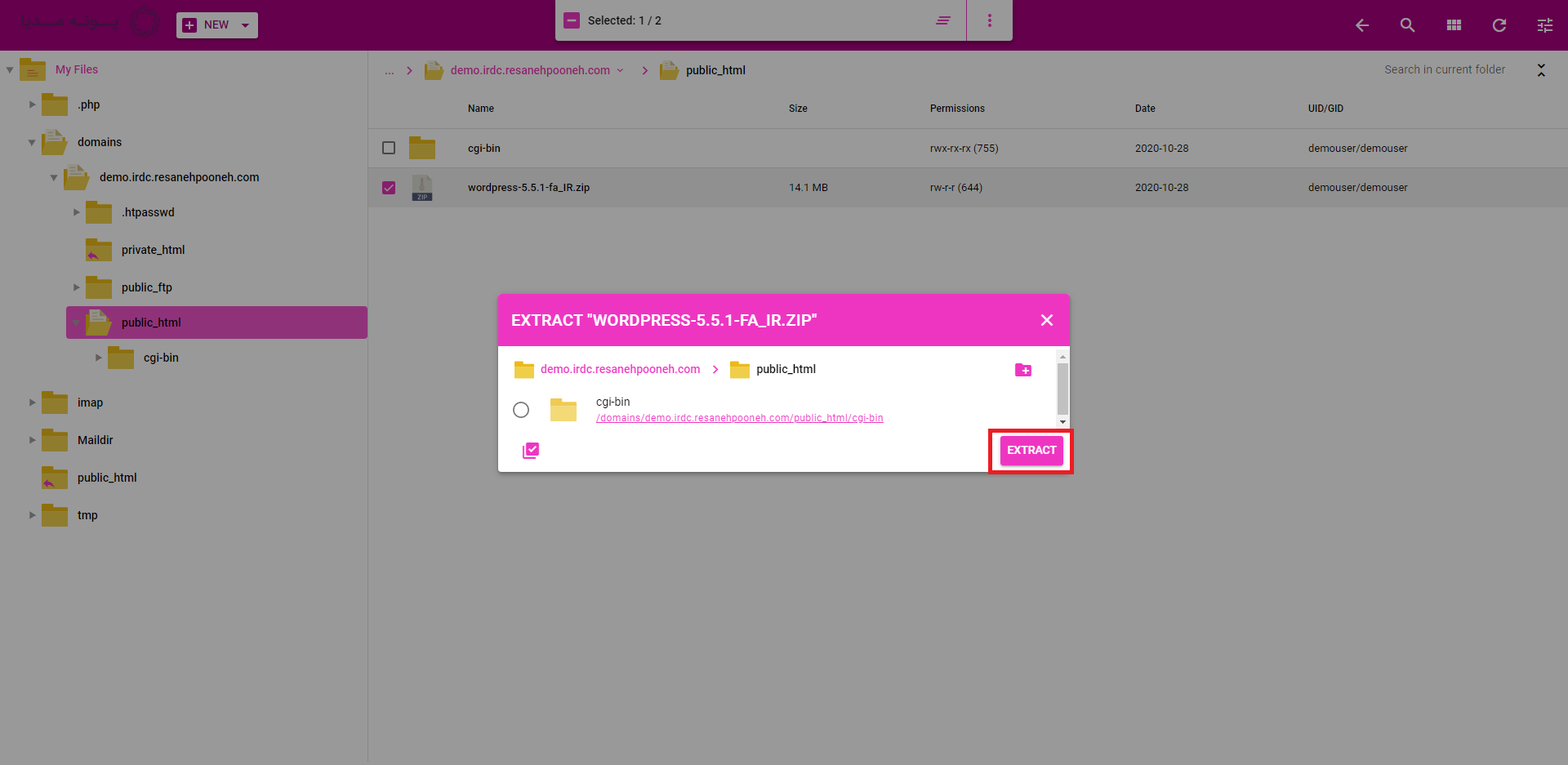Click the cgi-bin folder icon in file list
Screen dimensions: 1568x765
pyautogui.click(x=422, y=148)
